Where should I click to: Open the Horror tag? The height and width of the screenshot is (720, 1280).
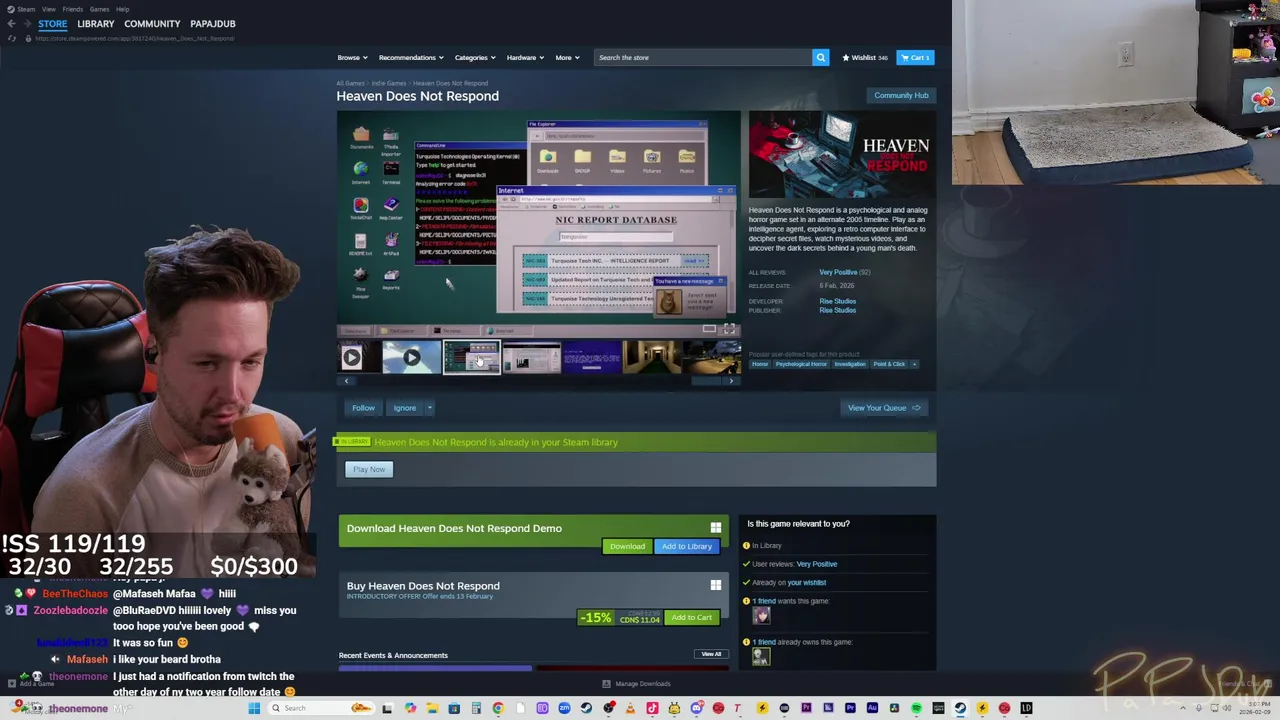[x=760, y=364]
